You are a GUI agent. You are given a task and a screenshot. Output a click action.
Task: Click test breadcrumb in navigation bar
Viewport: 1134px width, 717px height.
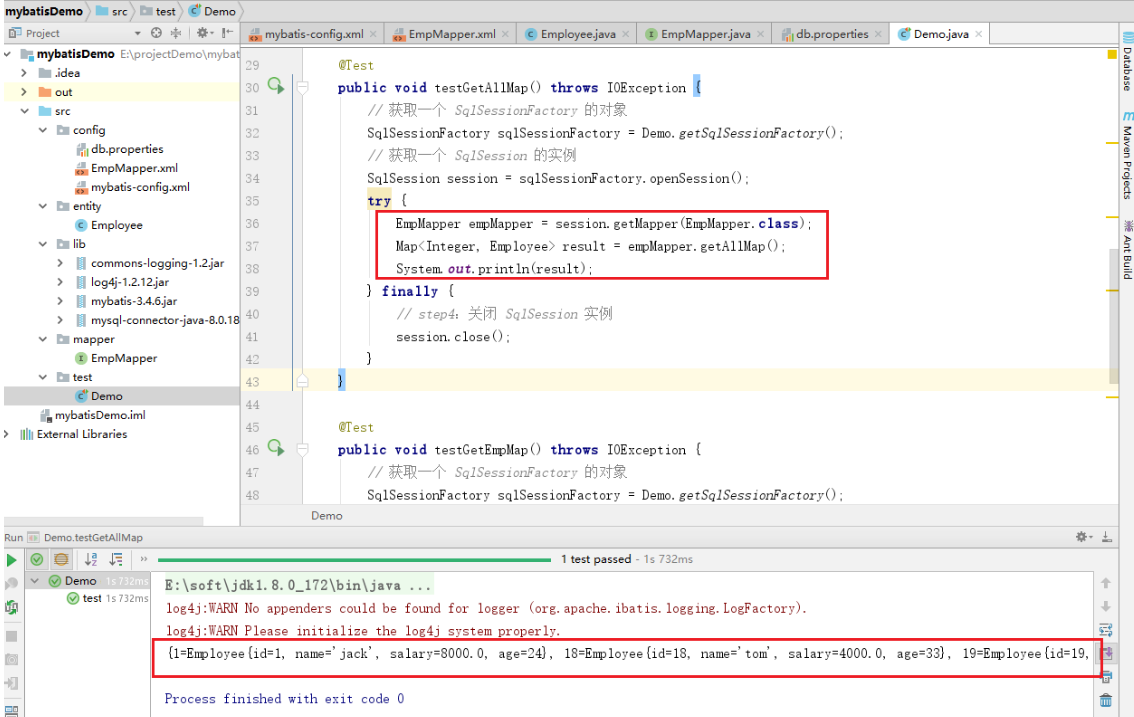(x=158, y=11)
